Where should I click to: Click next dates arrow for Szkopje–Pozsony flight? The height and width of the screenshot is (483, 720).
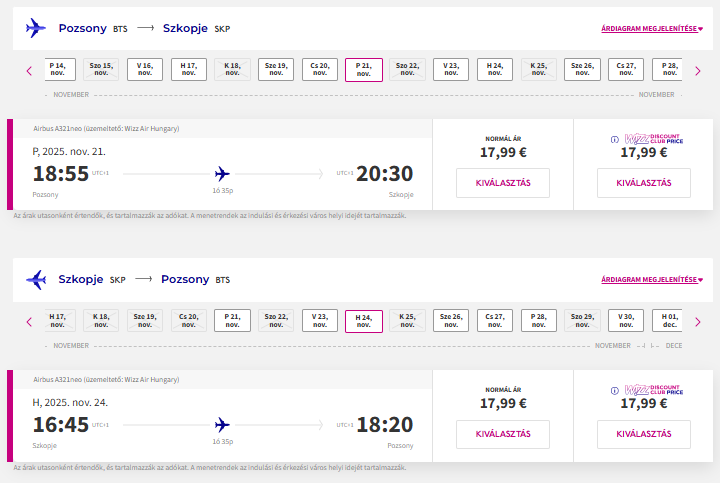[697, 321]
